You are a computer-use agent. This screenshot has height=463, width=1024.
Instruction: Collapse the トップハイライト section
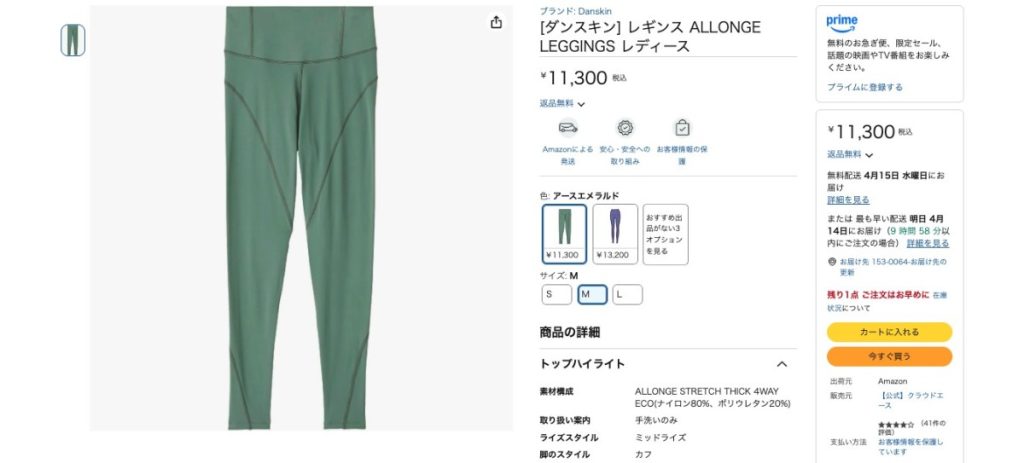(782, 364)
